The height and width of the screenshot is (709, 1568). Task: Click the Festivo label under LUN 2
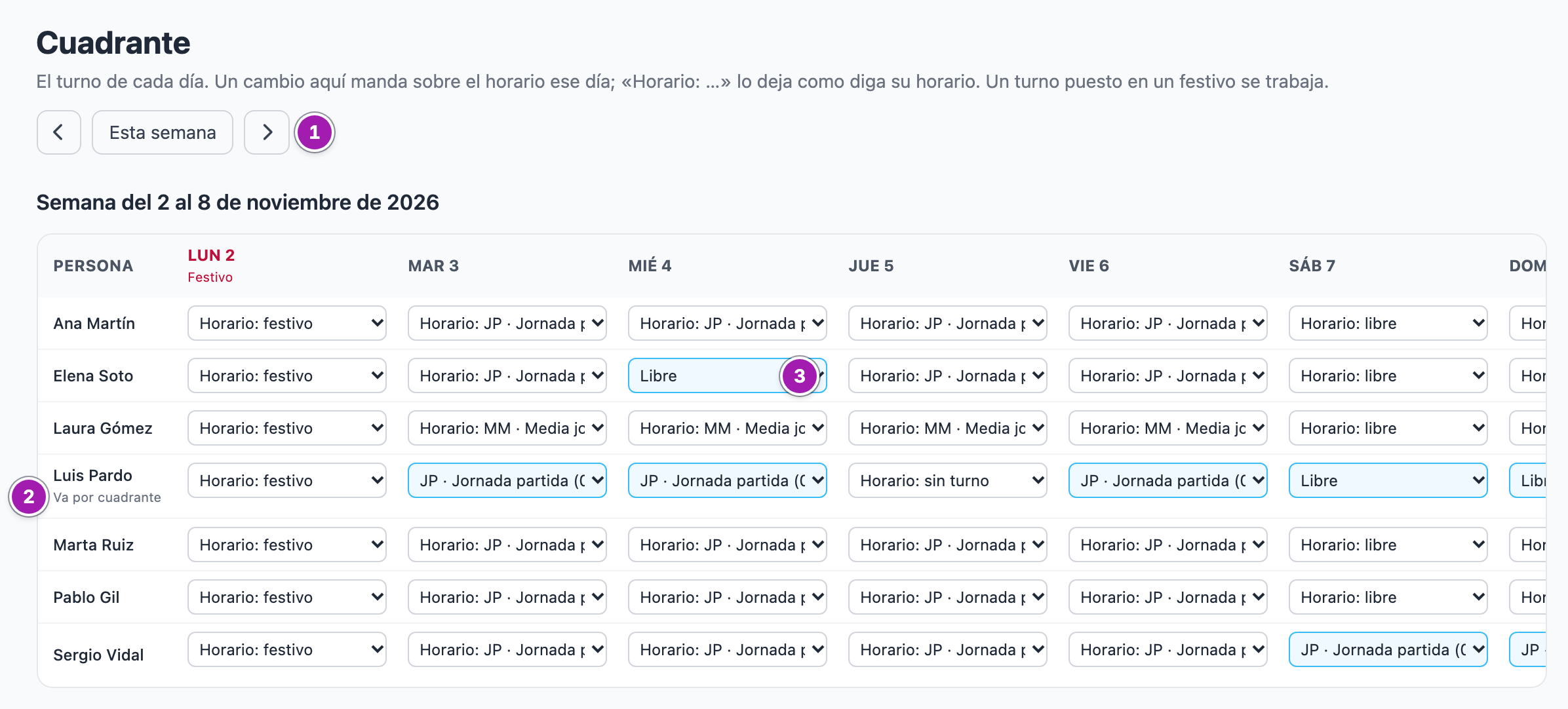210,277
